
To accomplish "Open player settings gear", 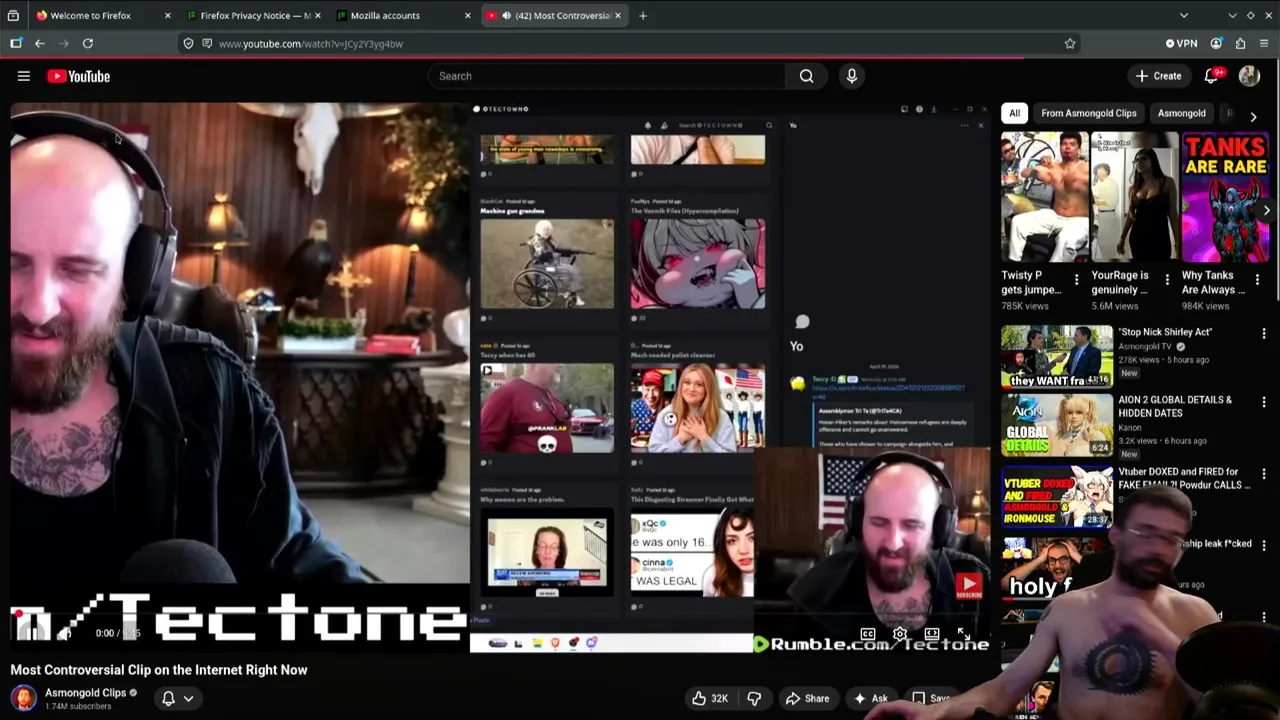I will 900,634.
